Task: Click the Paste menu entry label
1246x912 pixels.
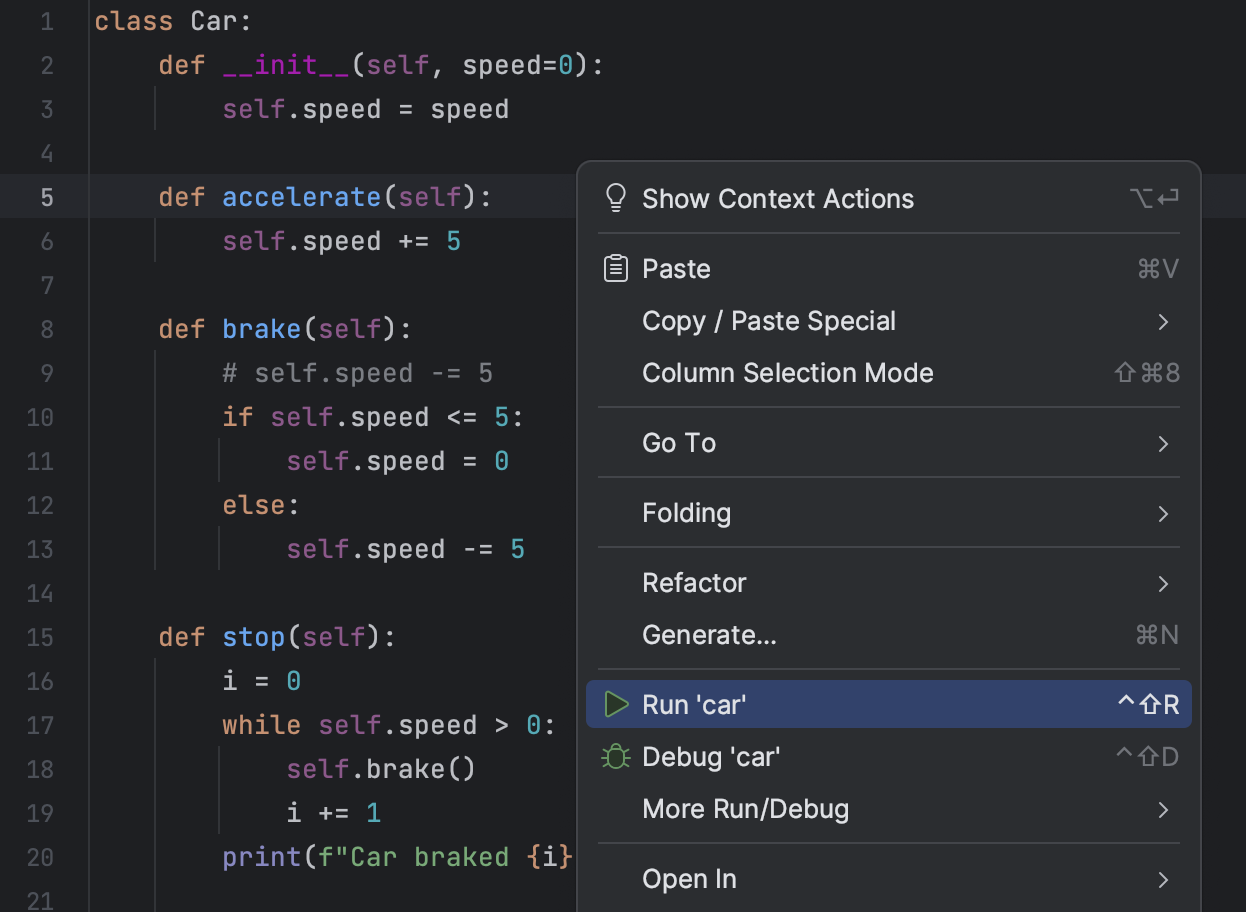Action: pyautogui.click(x=676, y=269)
